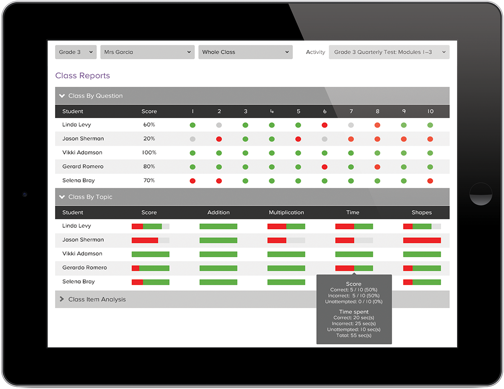Click Jason Sherman's question 3 green dot

[245, 139]
